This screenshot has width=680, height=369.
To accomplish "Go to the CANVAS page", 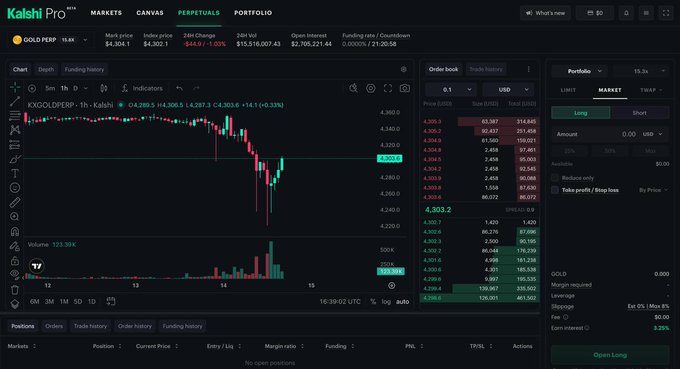I will click(x=150, y=13).
